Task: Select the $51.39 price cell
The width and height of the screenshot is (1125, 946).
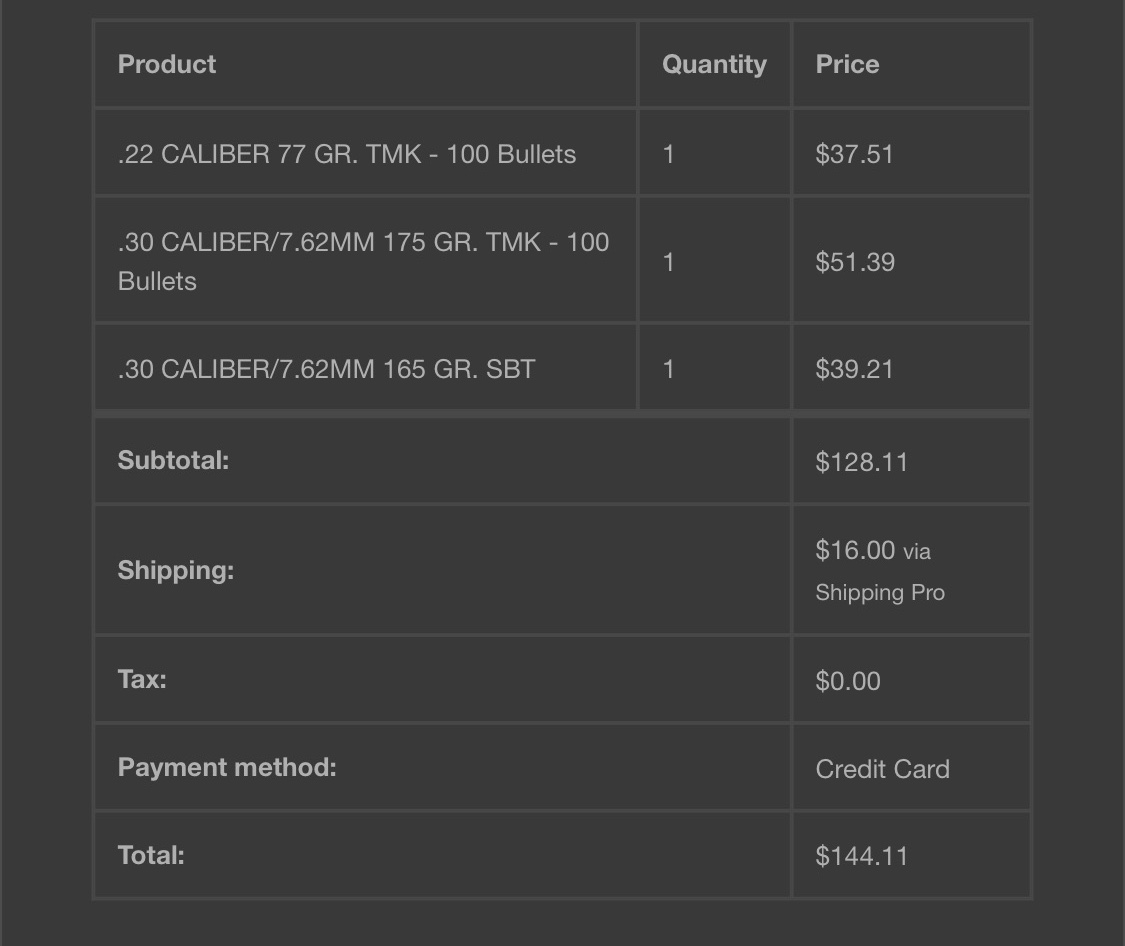Action: (x=855, y=262)
